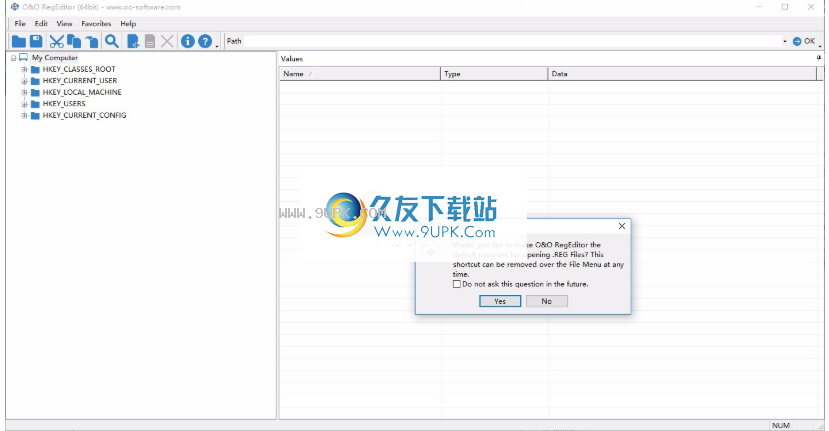Collapse the My Computer tree node
Screen dimensions: 829x431
pos(14,58)
